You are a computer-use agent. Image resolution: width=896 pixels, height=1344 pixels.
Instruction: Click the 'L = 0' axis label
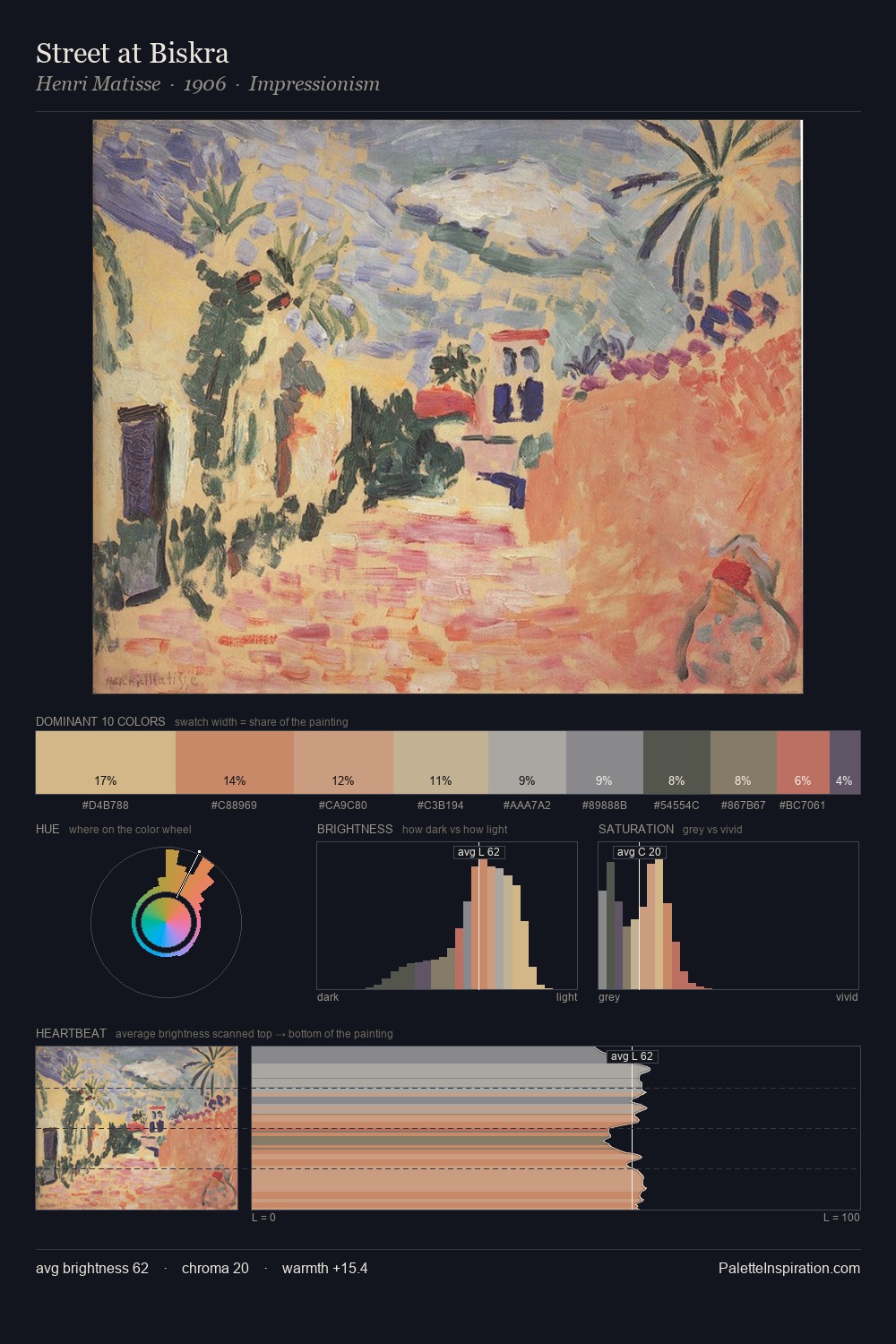click(x=263, y=1218)
